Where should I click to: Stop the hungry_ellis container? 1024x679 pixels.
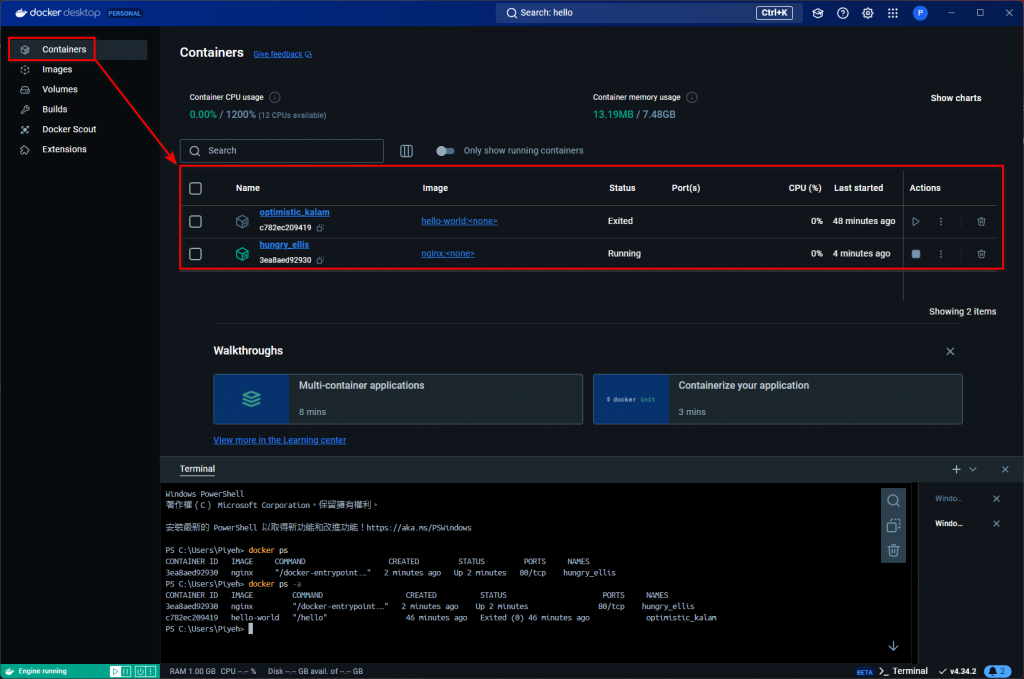click(916, 254)
